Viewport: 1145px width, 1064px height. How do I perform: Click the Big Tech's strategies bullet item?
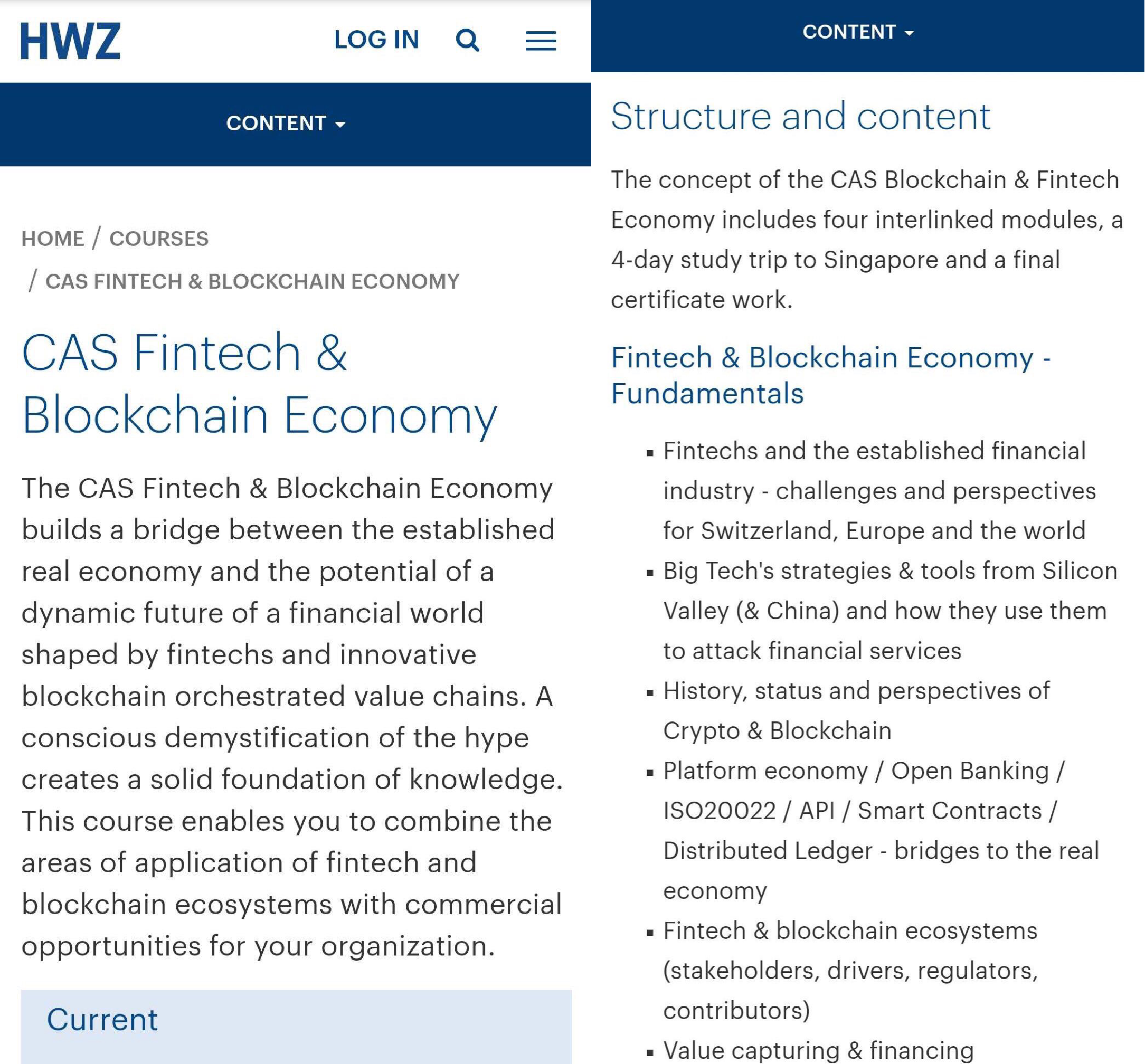(x=891, y=610)
